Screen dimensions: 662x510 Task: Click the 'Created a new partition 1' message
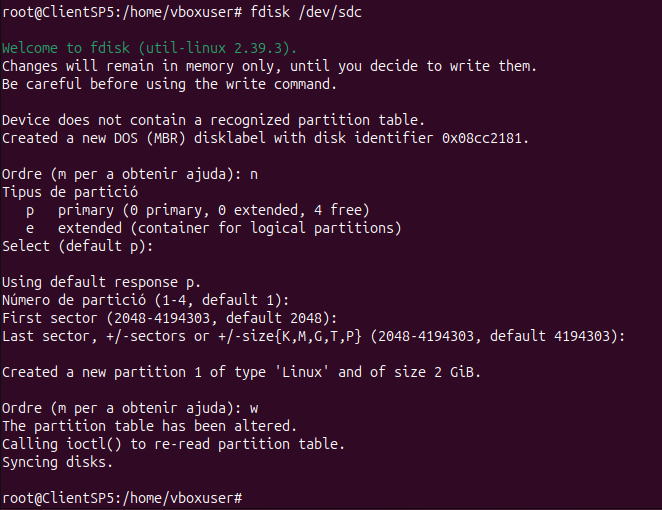click(x=241, y=372)
